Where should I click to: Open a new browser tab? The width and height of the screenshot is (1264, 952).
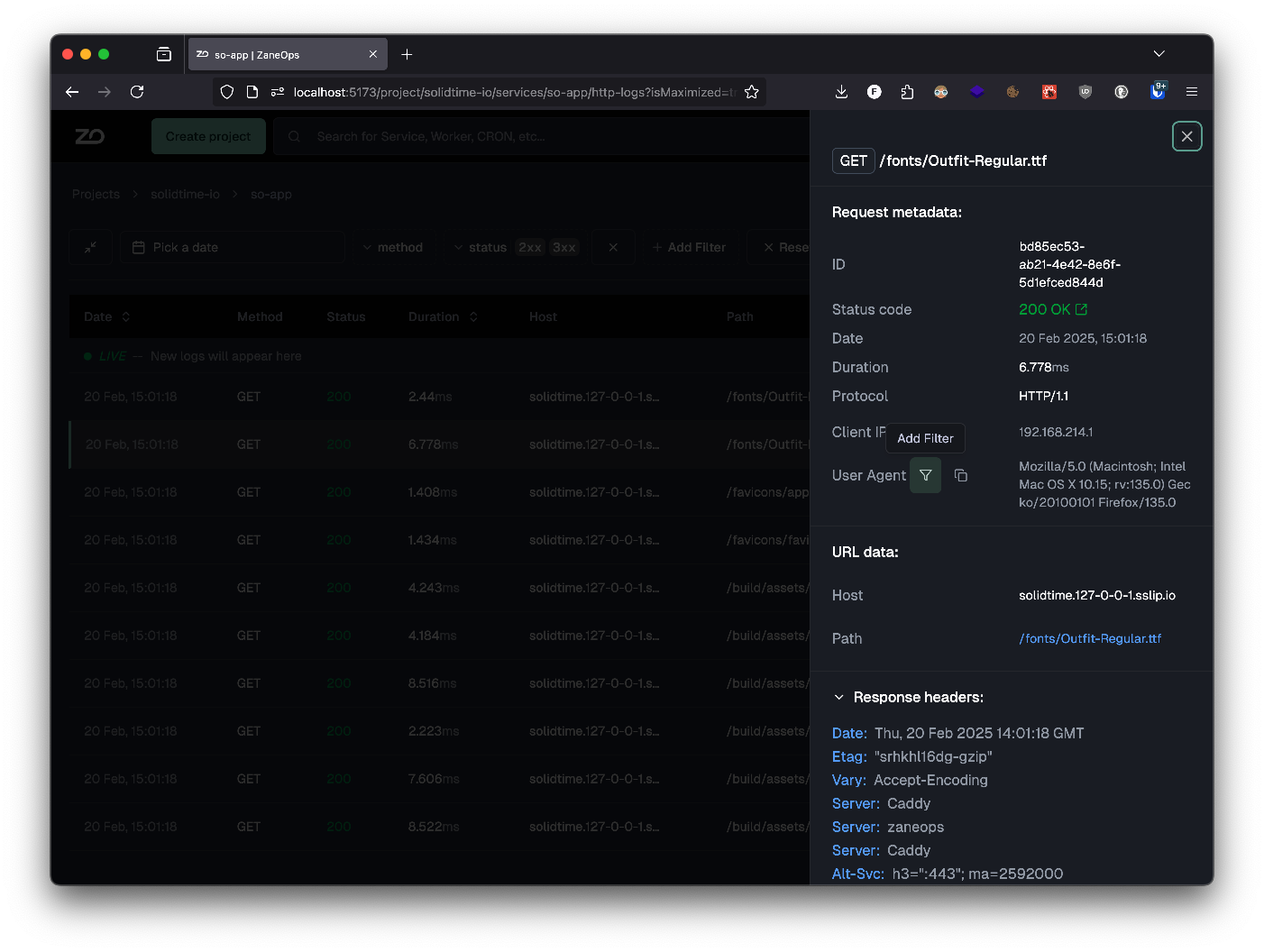[x=407, y=54]
